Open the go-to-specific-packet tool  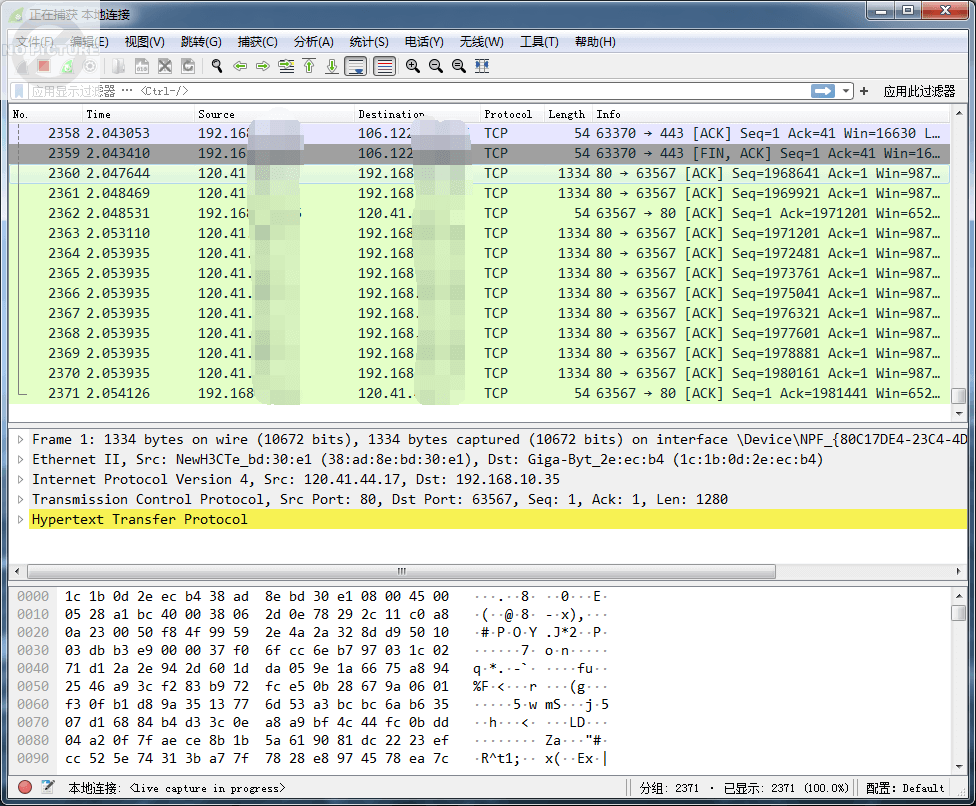pyautogui.click(x=286, y=66)
